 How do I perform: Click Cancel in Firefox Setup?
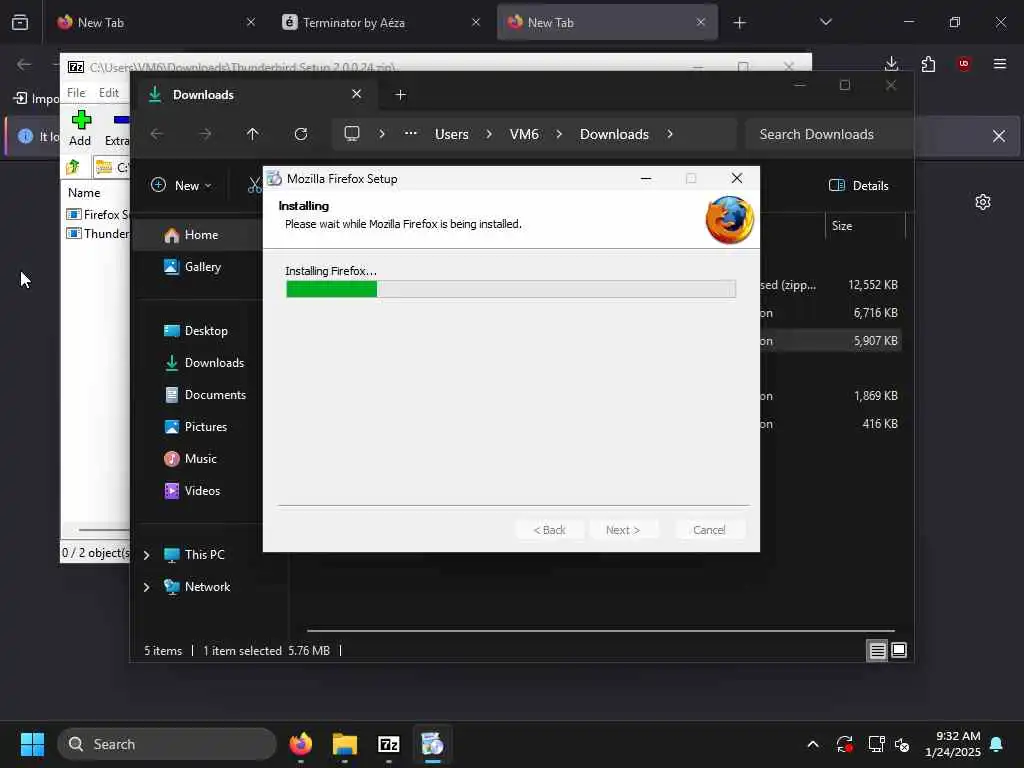(x=709, y=530)
